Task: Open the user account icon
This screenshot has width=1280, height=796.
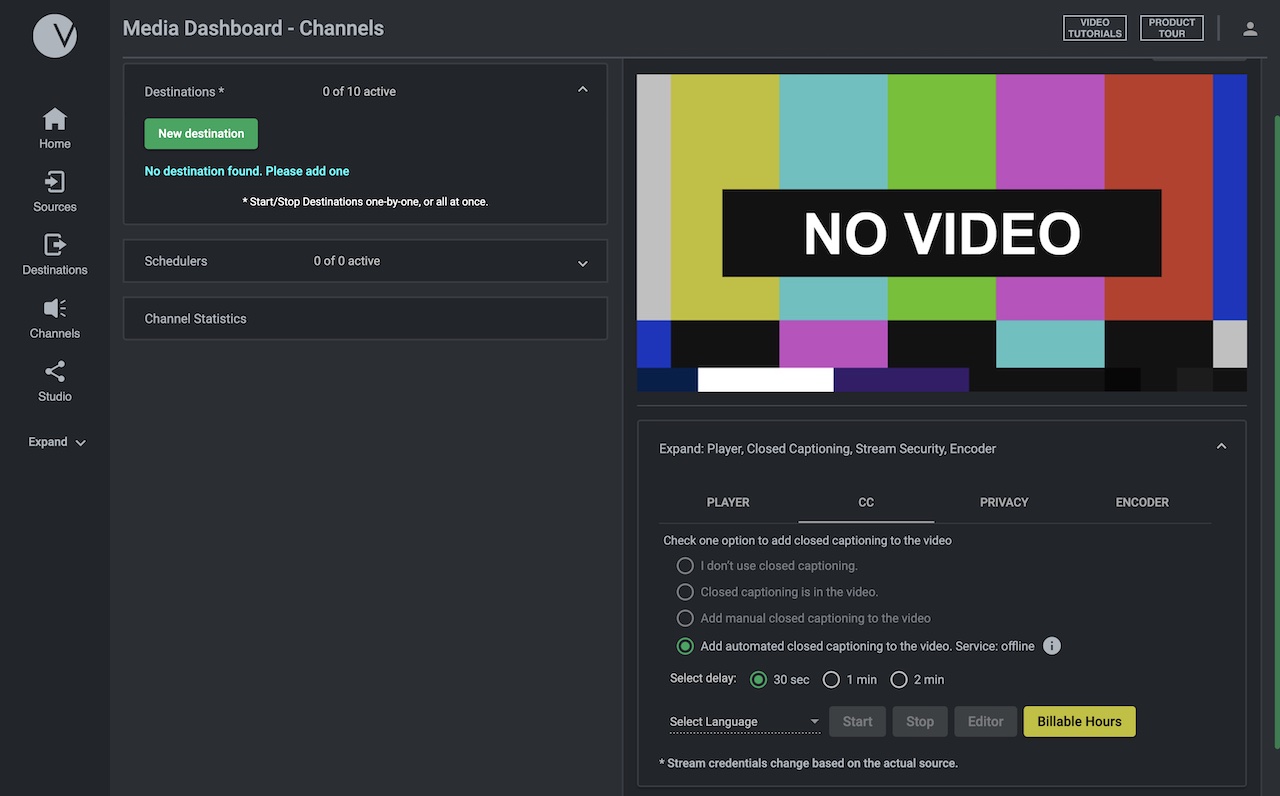Action: coord(1250,28)
